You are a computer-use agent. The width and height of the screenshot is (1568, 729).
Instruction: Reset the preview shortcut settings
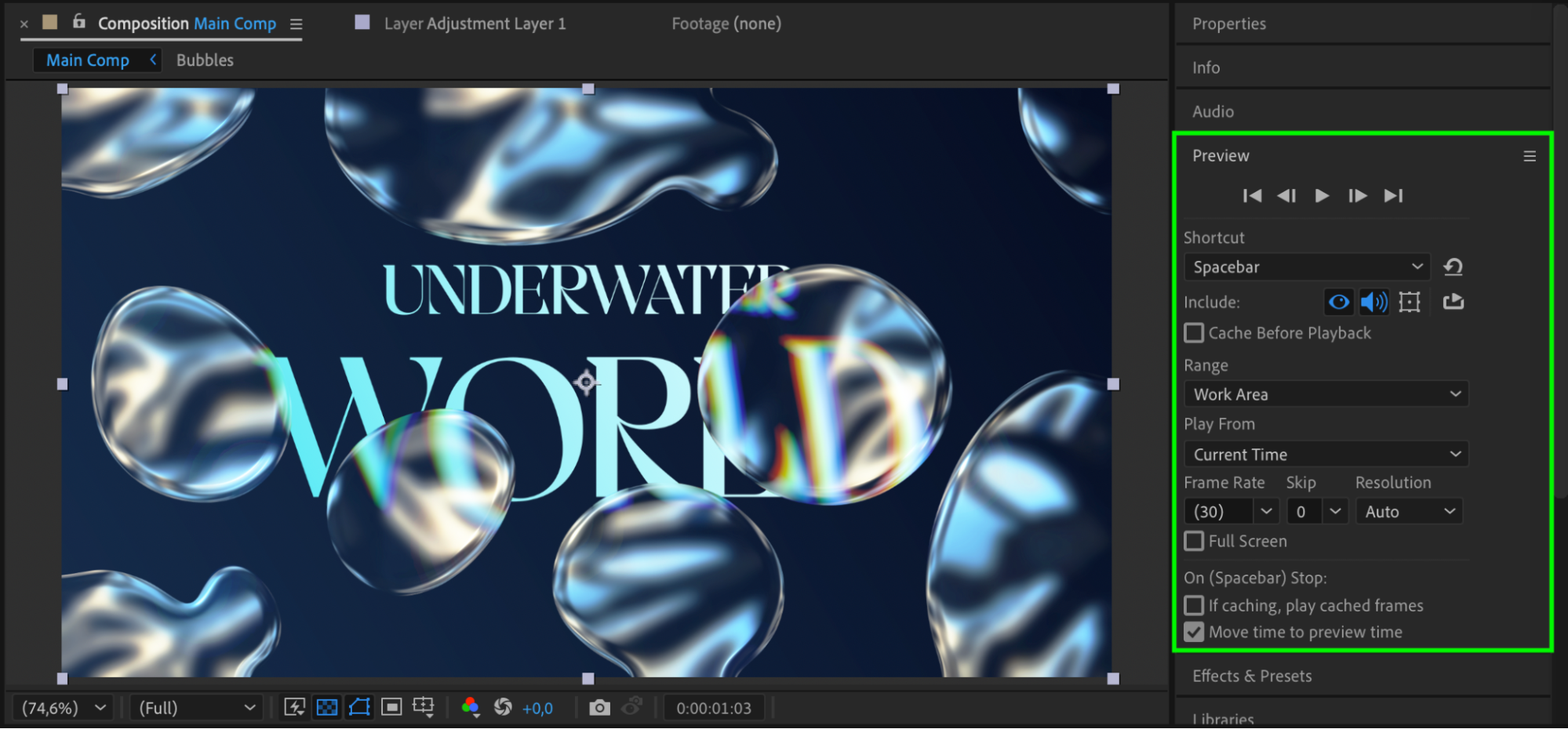coord(1453,267)
